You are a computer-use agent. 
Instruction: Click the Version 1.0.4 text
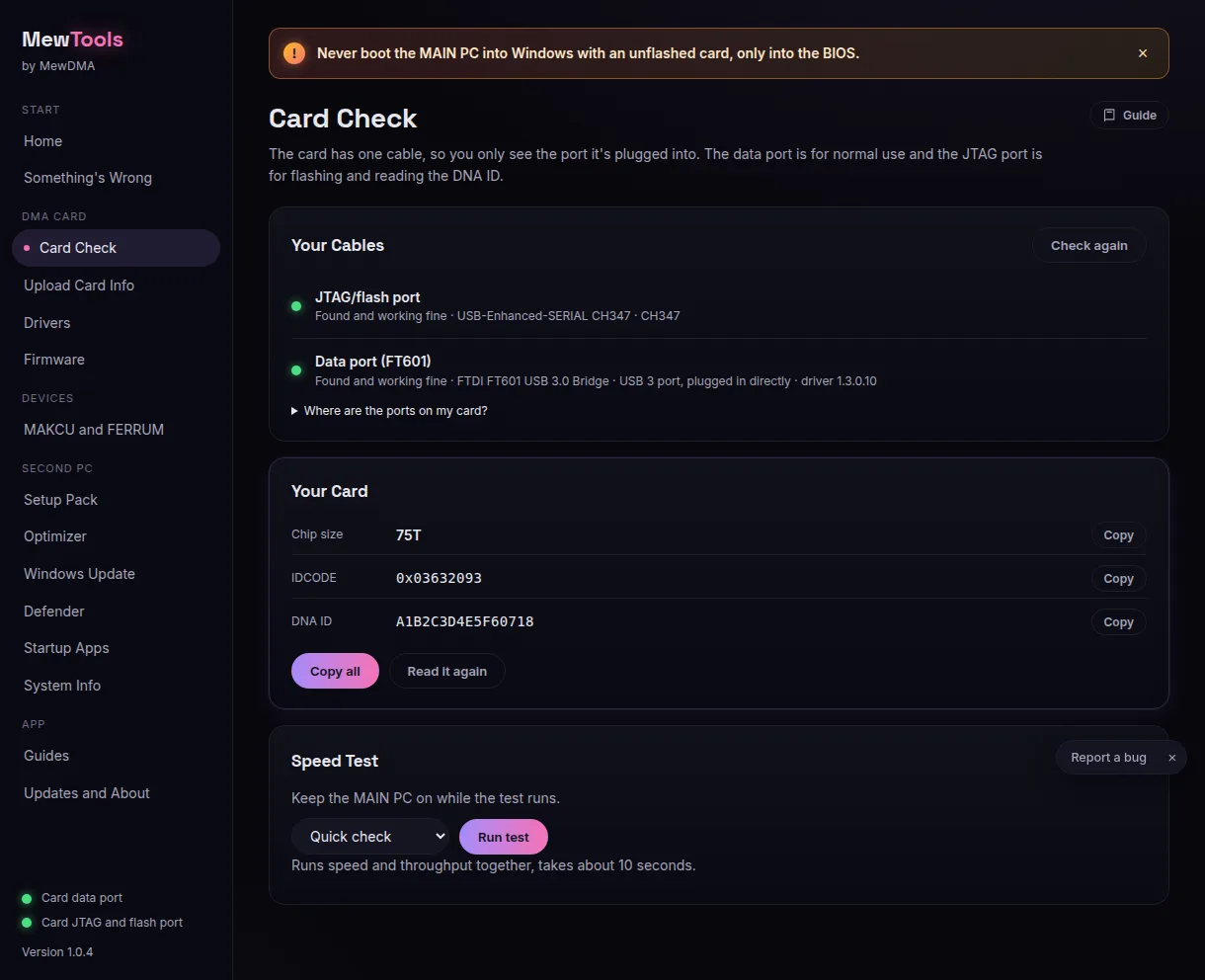pos(57,952)
